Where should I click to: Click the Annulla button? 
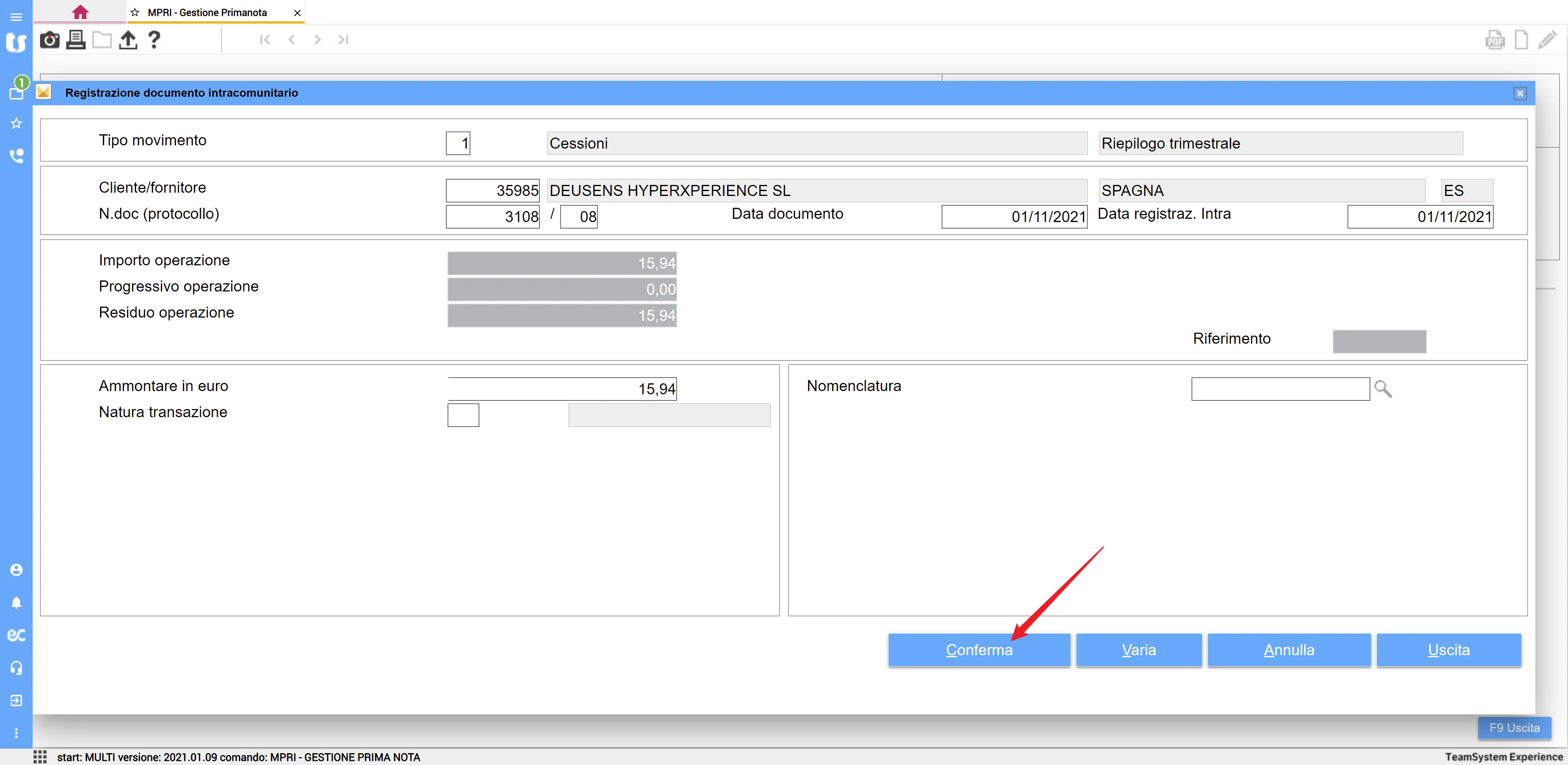click(1289, 650)
